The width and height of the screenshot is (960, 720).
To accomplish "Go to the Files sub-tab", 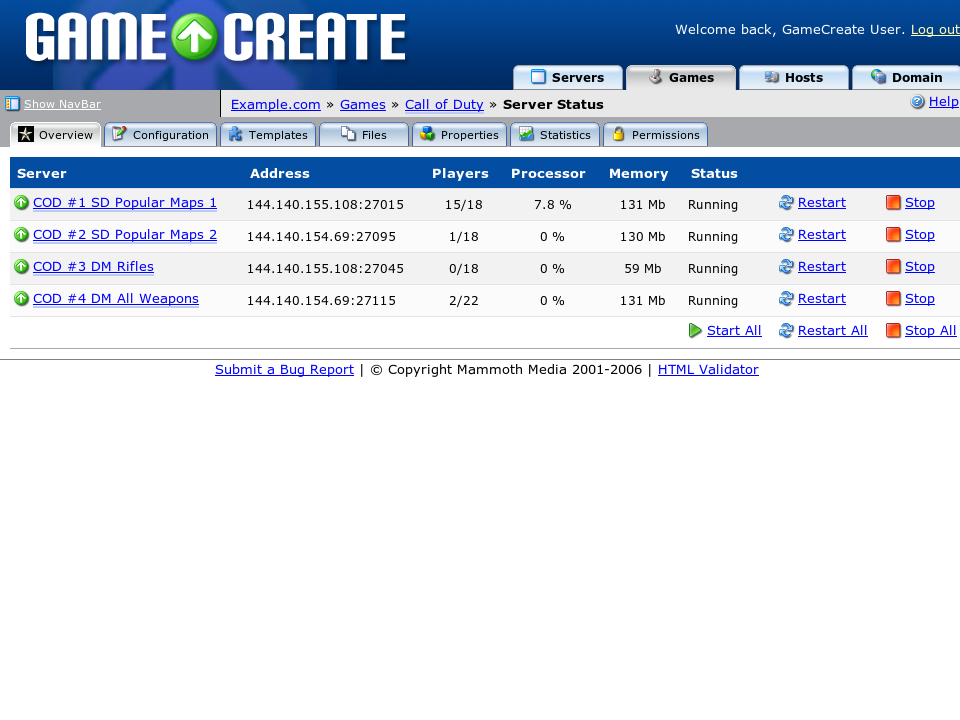I will (x=364, y=135).
